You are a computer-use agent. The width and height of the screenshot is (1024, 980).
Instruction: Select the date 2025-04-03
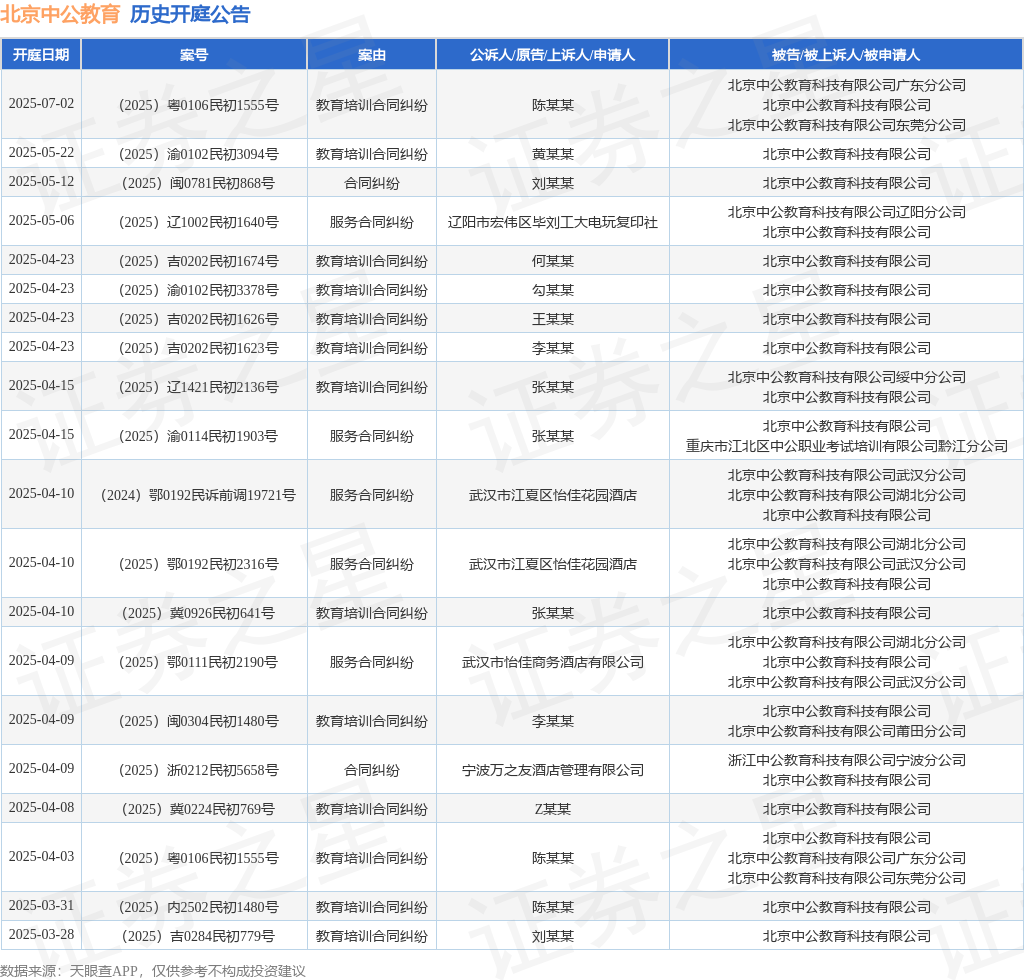41,857
